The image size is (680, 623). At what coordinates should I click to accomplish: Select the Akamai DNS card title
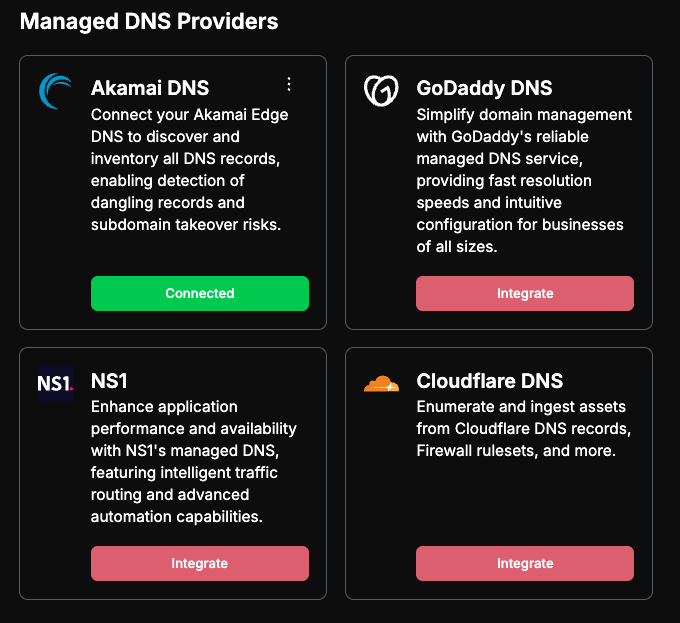tap(150, 88)
